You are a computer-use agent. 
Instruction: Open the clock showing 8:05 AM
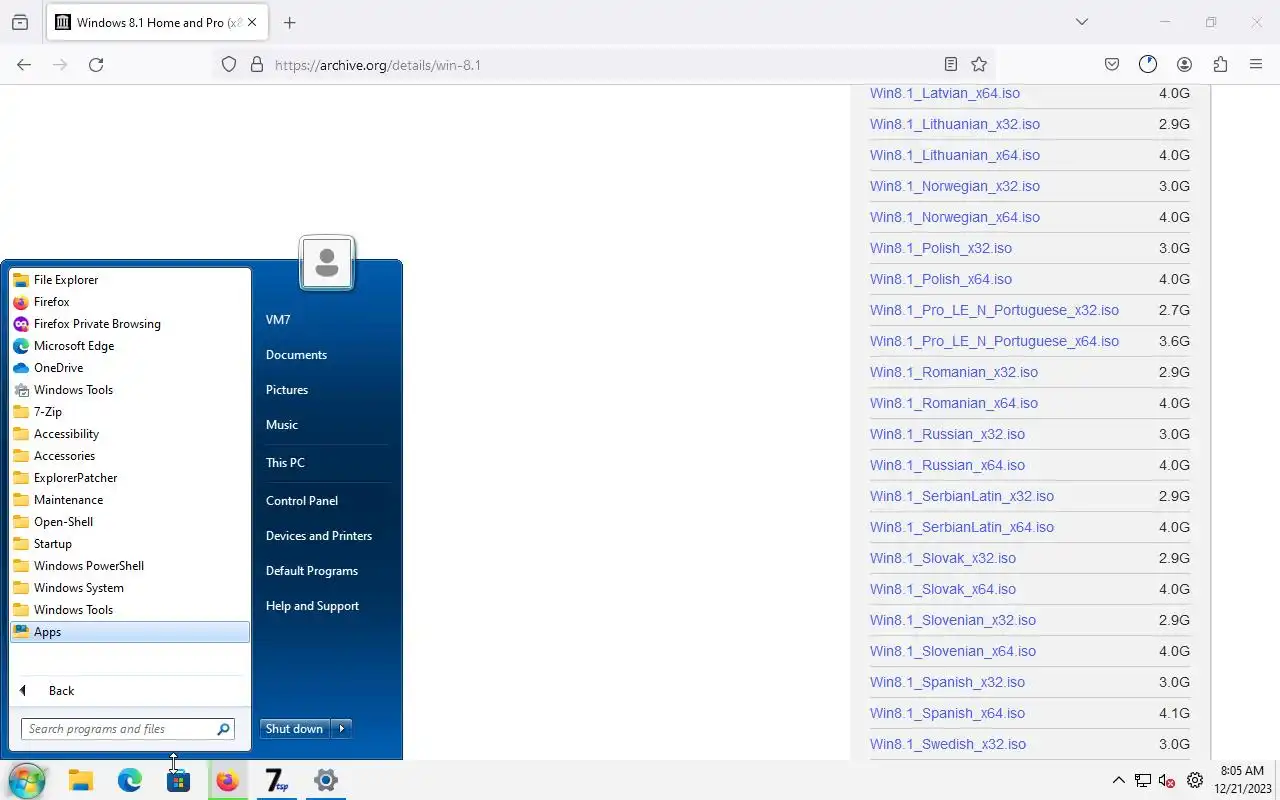tap(1243, 780)
